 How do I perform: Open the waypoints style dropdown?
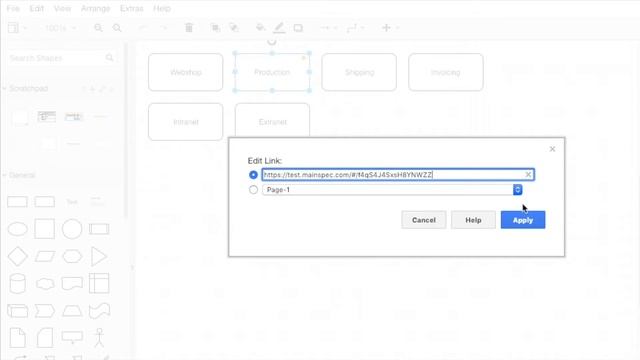tap(356, 28)
